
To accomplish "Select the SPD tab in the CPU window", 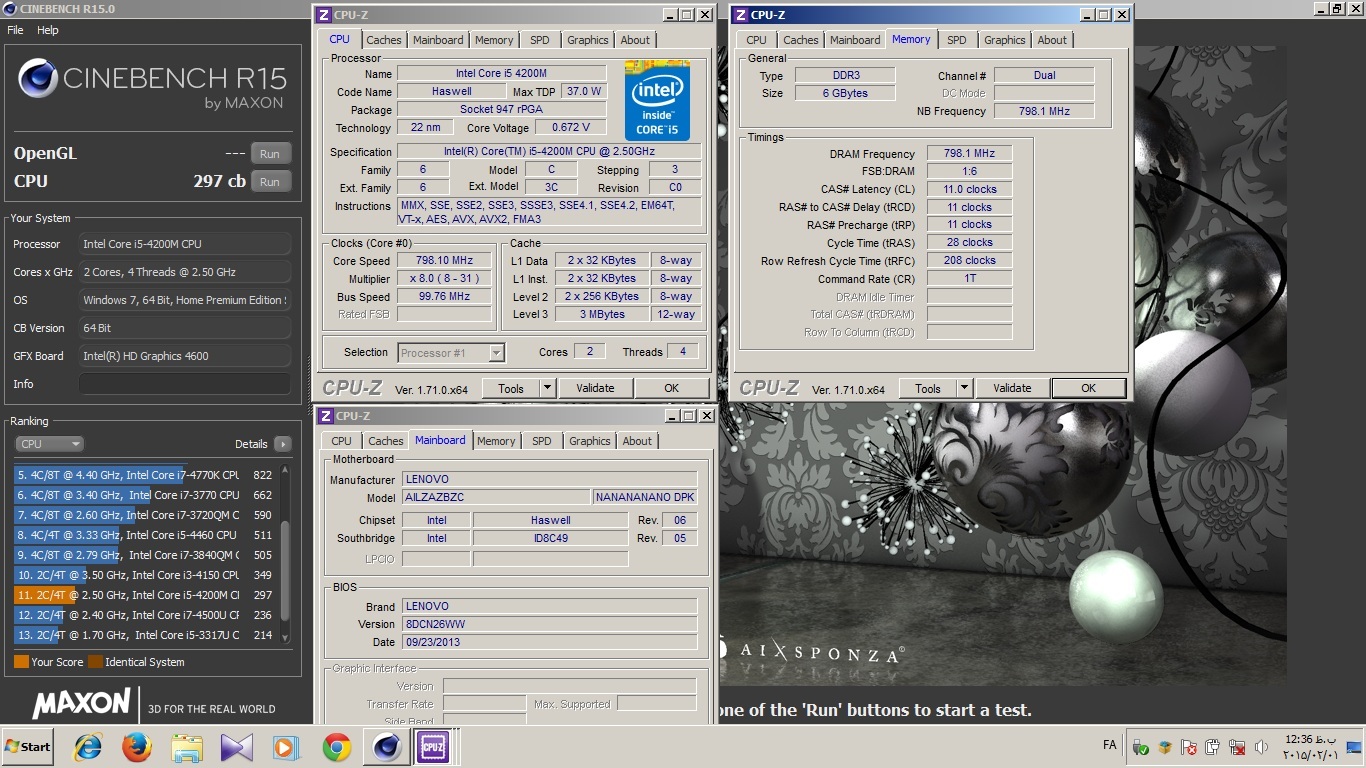I will click(x=540, y=40).
